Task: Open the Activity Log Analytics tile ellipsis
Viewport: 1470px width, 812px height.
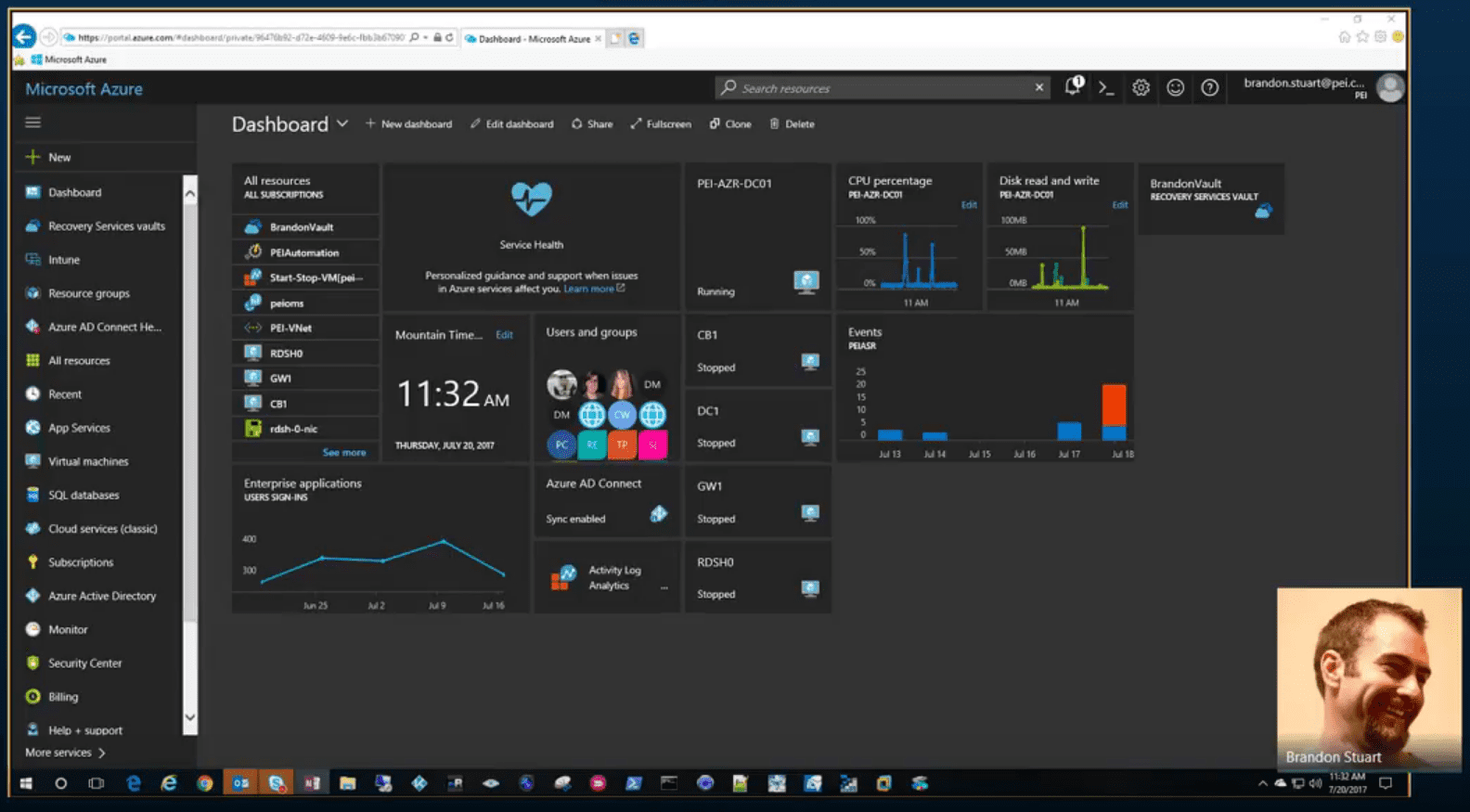Action: 664,587
